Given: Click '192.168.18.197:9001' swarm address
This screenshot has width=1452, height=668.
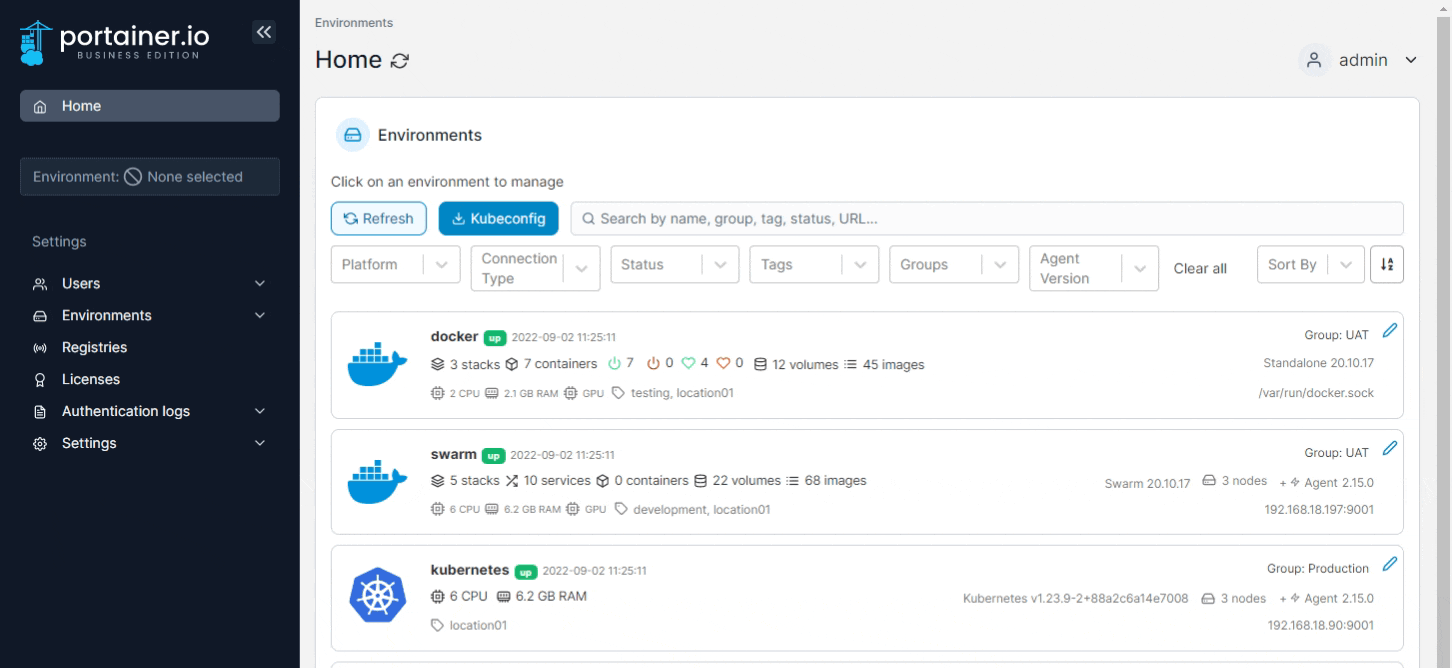Looking at the screenshot, I should pyautogui.click(x=1319, y=509).
